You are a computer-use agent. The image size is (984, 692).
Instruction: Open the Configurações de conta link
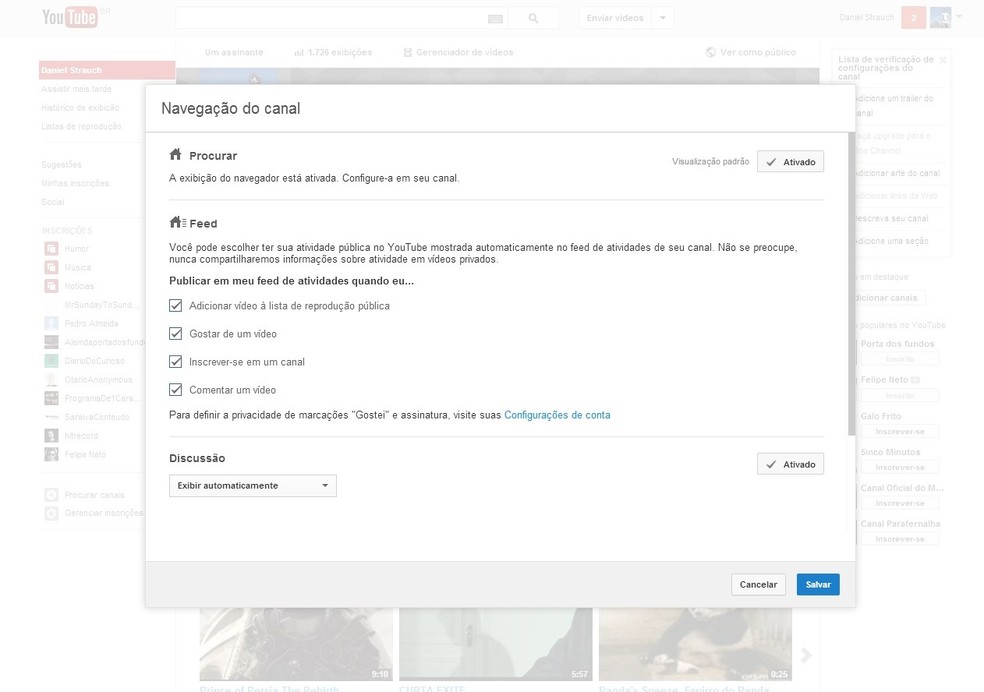coord(556,414)
